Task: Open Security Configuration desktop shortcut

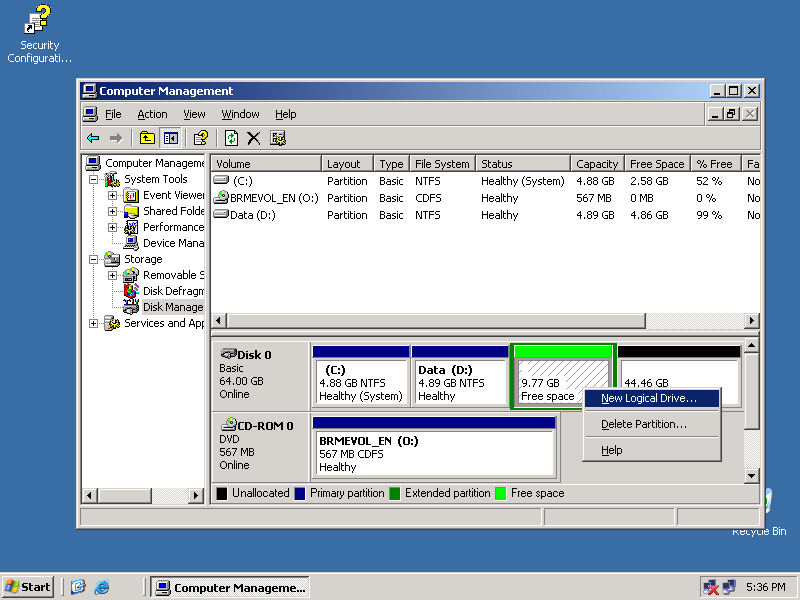Action: pyautogui.click(x=39, y=34)
